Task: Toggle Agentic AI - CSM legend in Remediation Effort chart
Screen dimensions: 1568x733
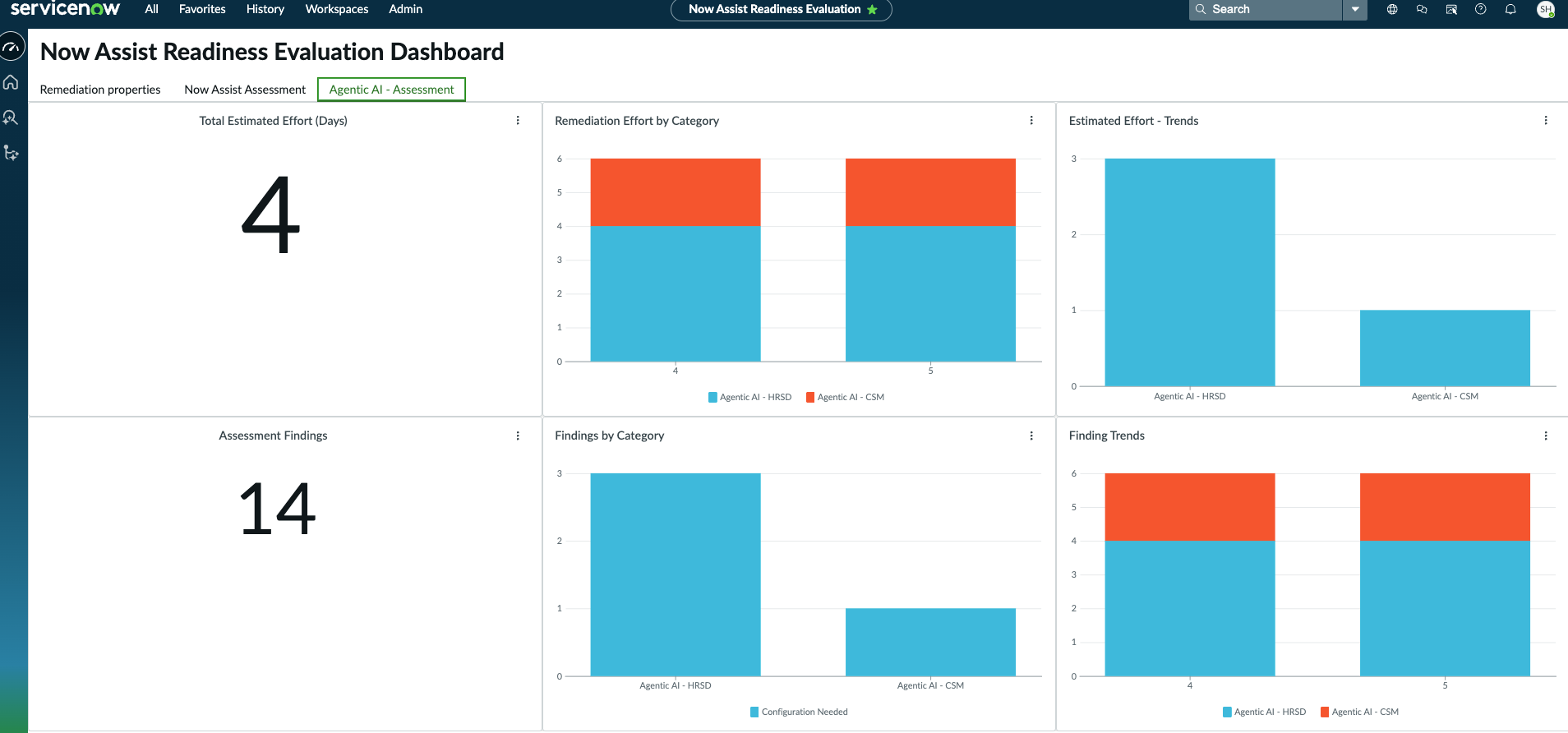Action: point(845,397)
